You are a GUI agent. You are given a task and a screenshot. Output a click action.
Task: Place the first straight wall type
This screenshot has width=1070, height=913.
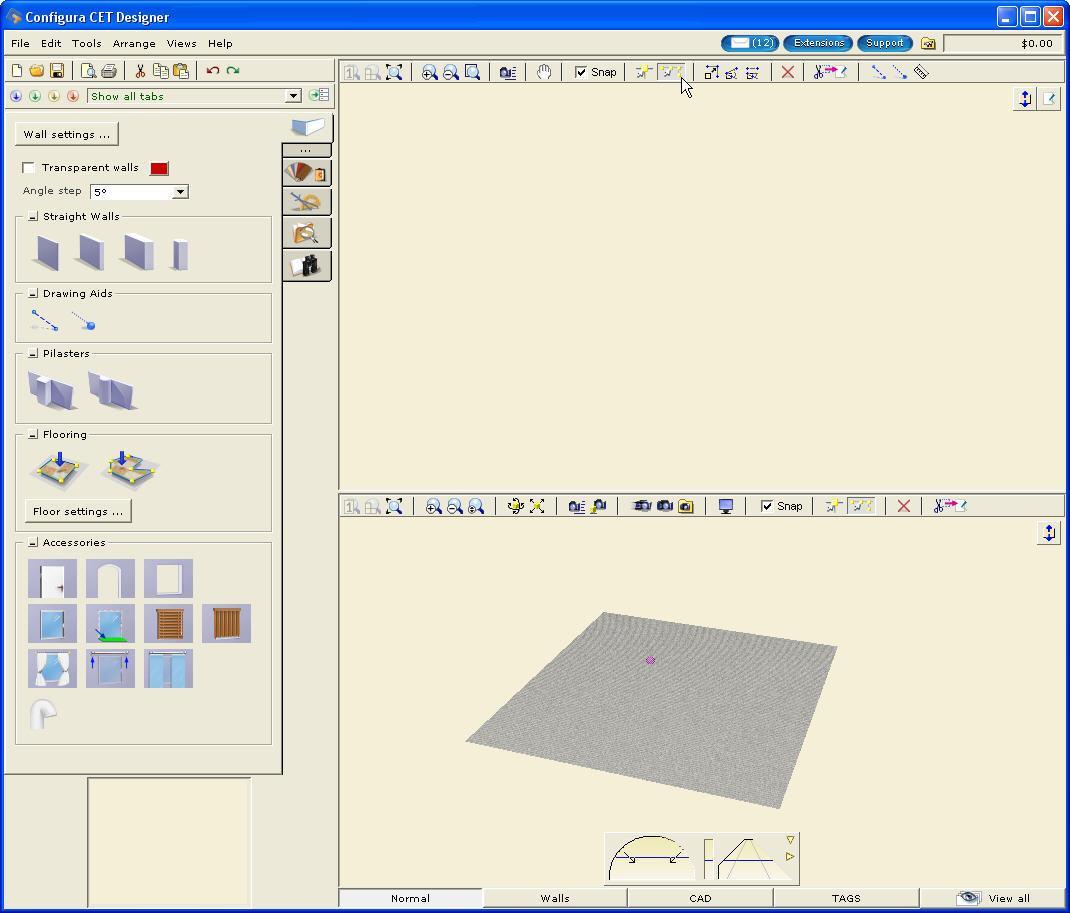point(48,253)
